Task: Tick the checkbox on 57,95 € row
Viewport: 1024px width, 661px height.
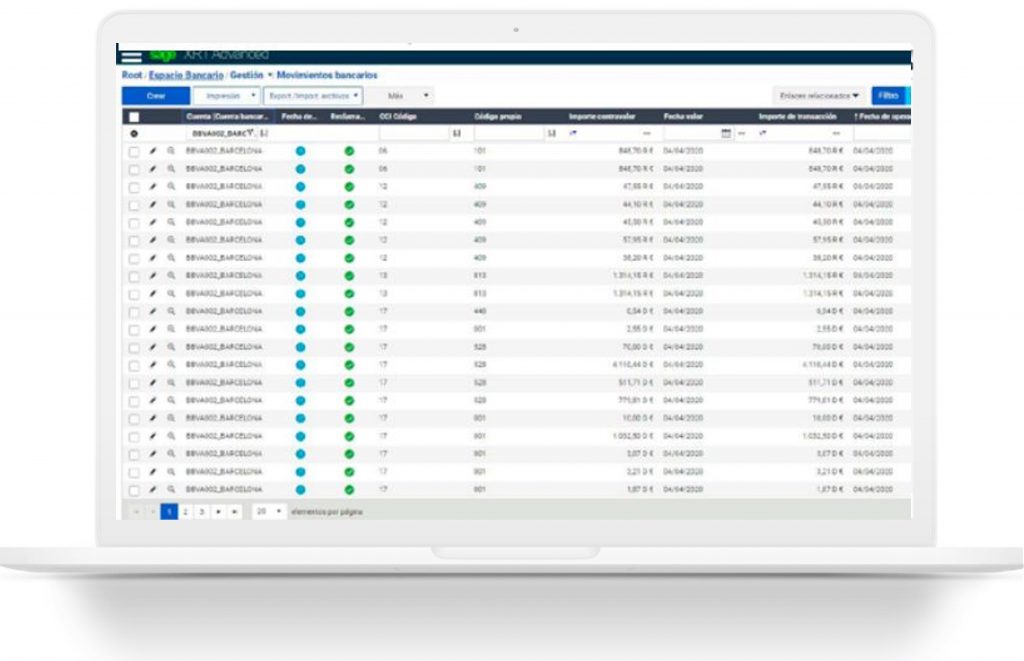Action: coord(134,241)
